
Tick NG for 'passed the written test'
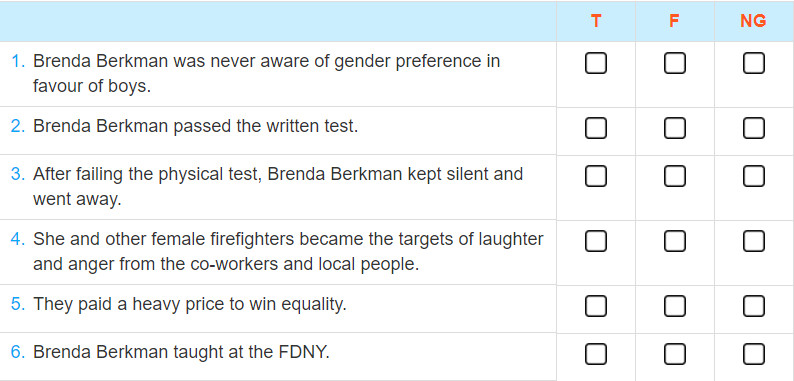click(753, 128)
